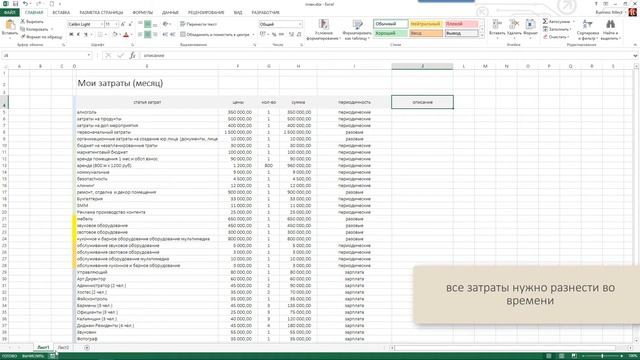Add a new sheet with the plus icon
640x360 pixels.
point(87,347)
